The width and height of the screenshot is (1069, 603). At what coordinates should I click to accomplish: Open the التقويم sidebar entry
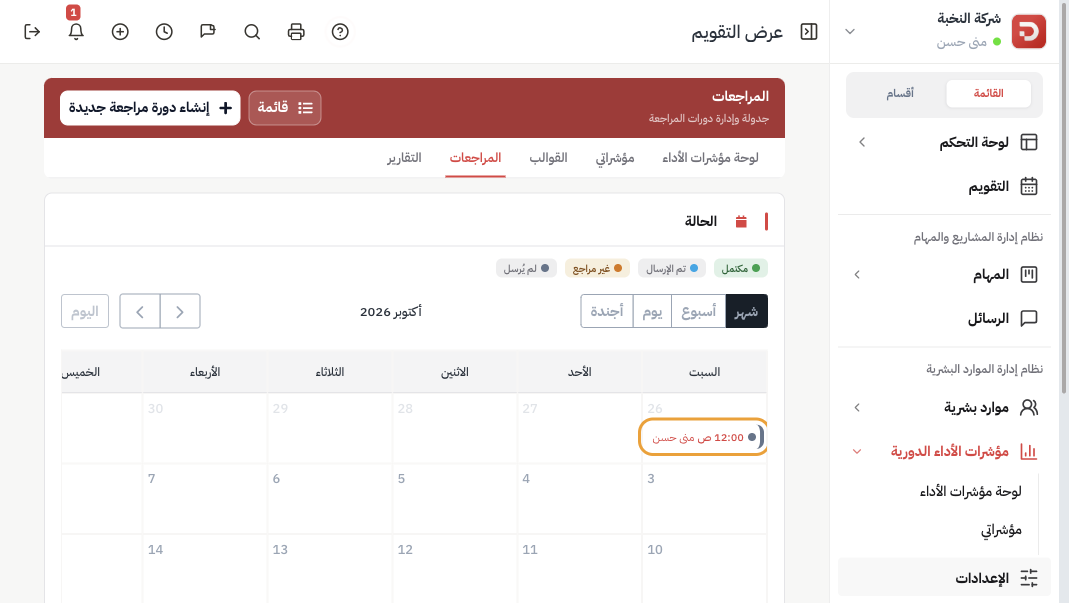(944, 186)
